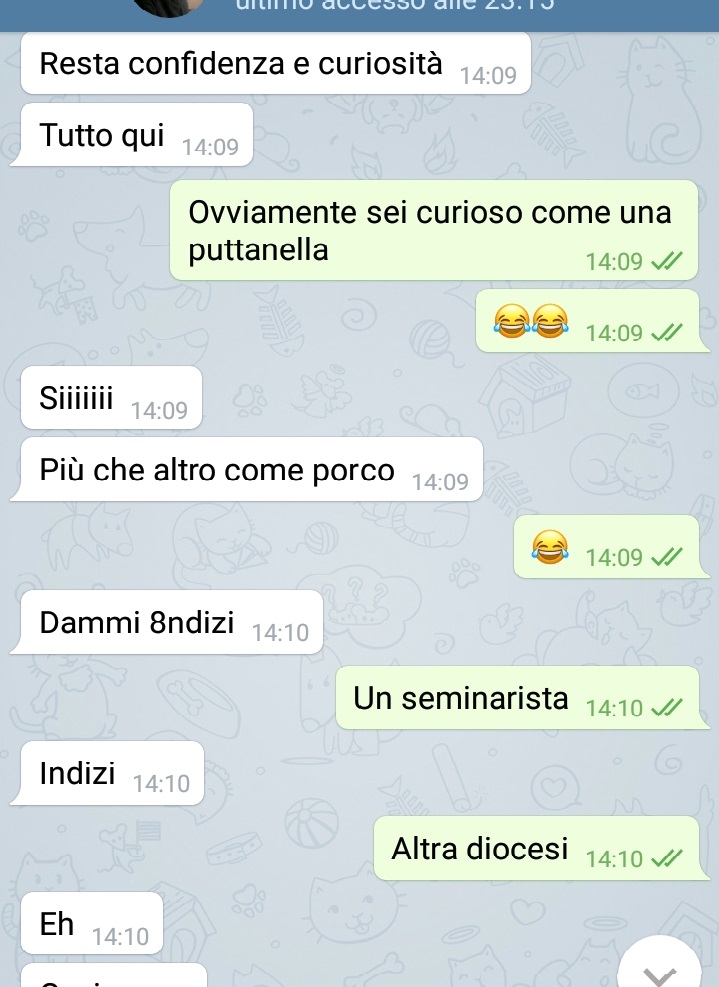Viewport: 719px width, 987px height.
Task: Tap read checkmarks on the 'puttanella' message
Action: click(667, 262)
